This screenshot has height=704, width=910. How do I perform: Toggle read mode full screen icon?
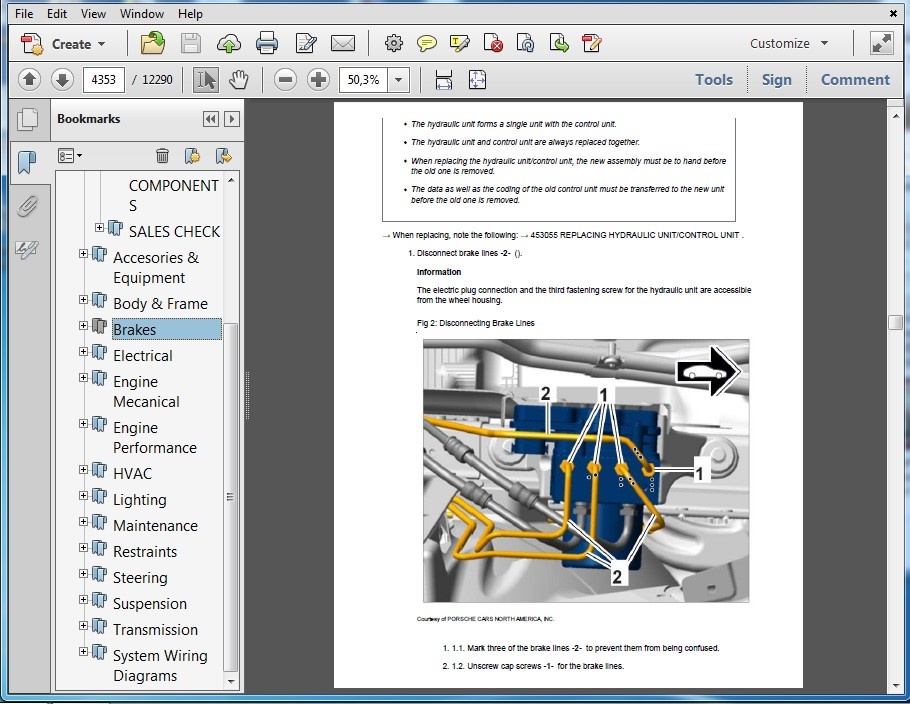[881, 44]
